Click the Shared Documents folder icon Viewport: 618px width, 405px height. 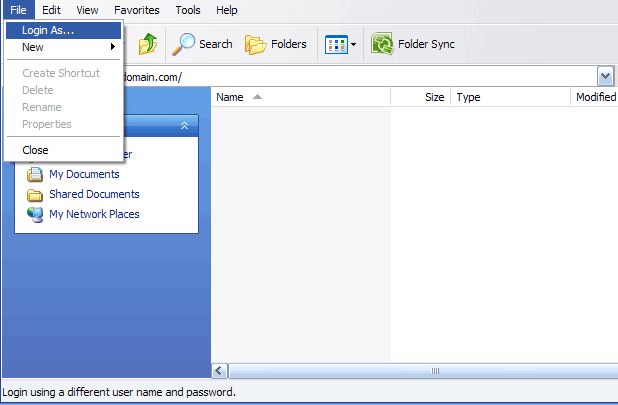pyautogui.click(x=35, y=195)
